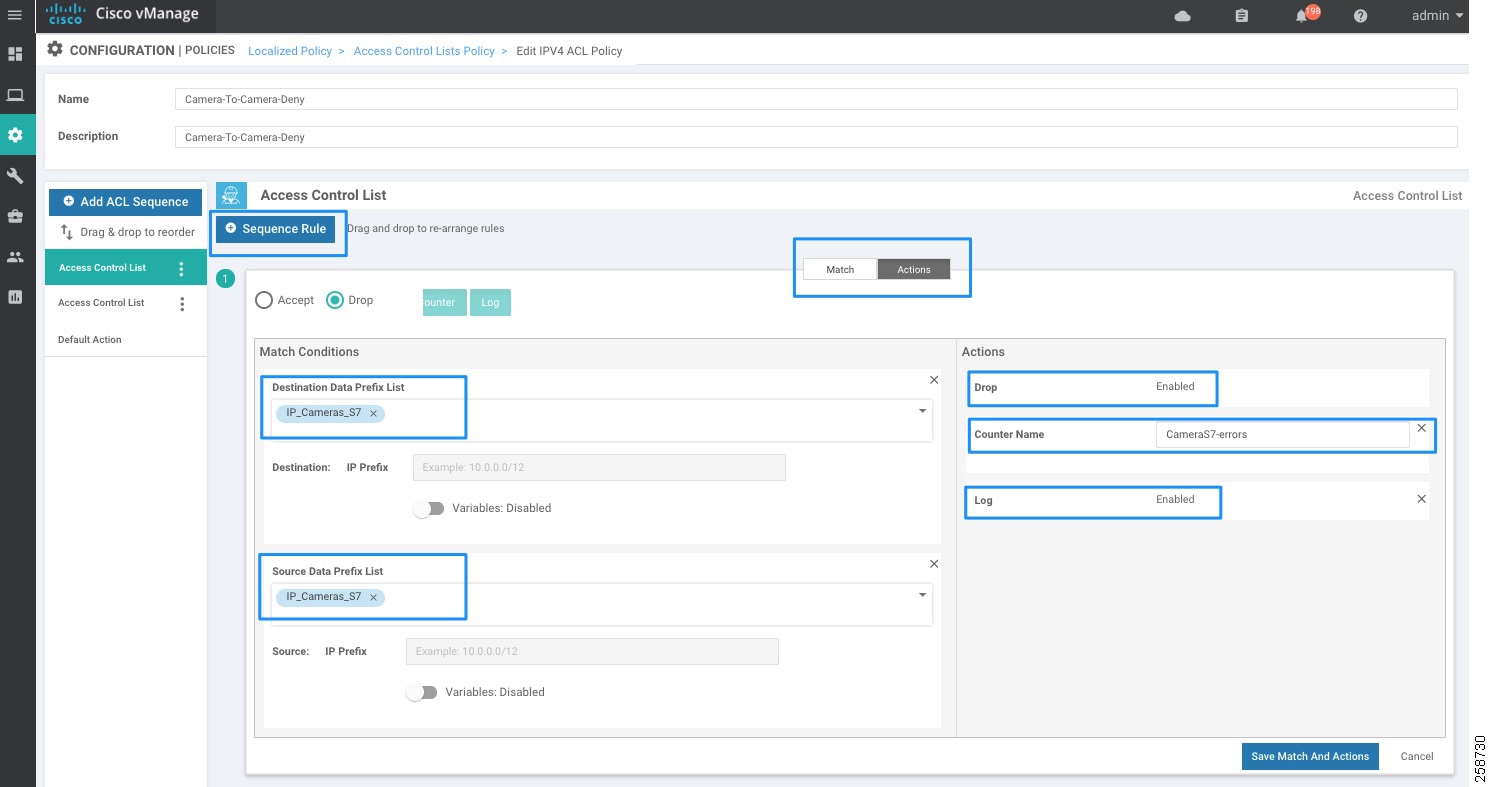Screen dimensions: 1495x787
Task: Open the Configuration gear sidebar icon
Action: pos(15,135)
